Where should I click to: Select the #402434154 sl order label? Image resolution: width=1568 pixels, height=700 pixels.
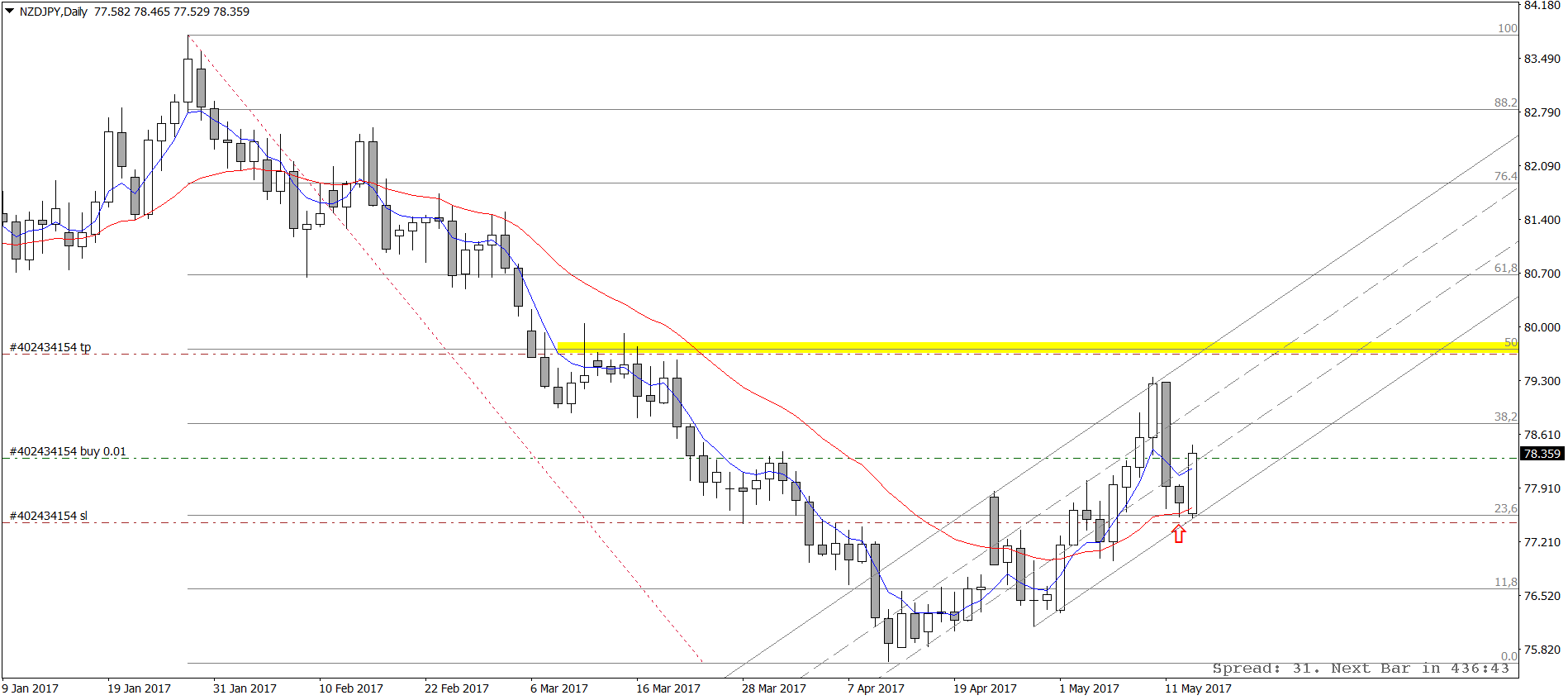(x=49, y=516)
